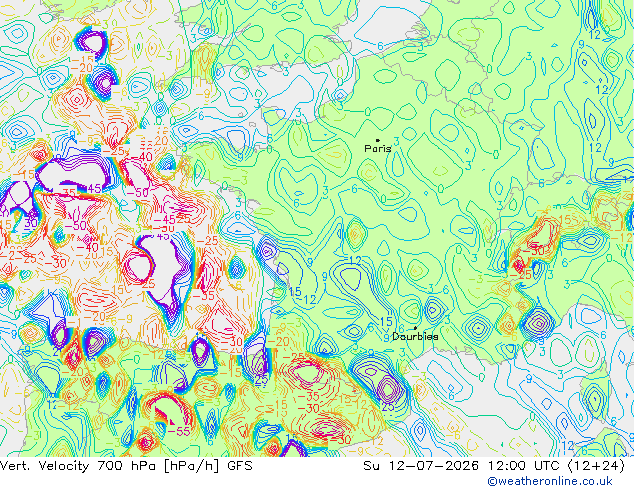Viewport: 634px width, 490px height.
Task: Click the 'Vert. Velocity 700 hPa [hPa/h] GFS' title
Action: [x=126, y=466]
